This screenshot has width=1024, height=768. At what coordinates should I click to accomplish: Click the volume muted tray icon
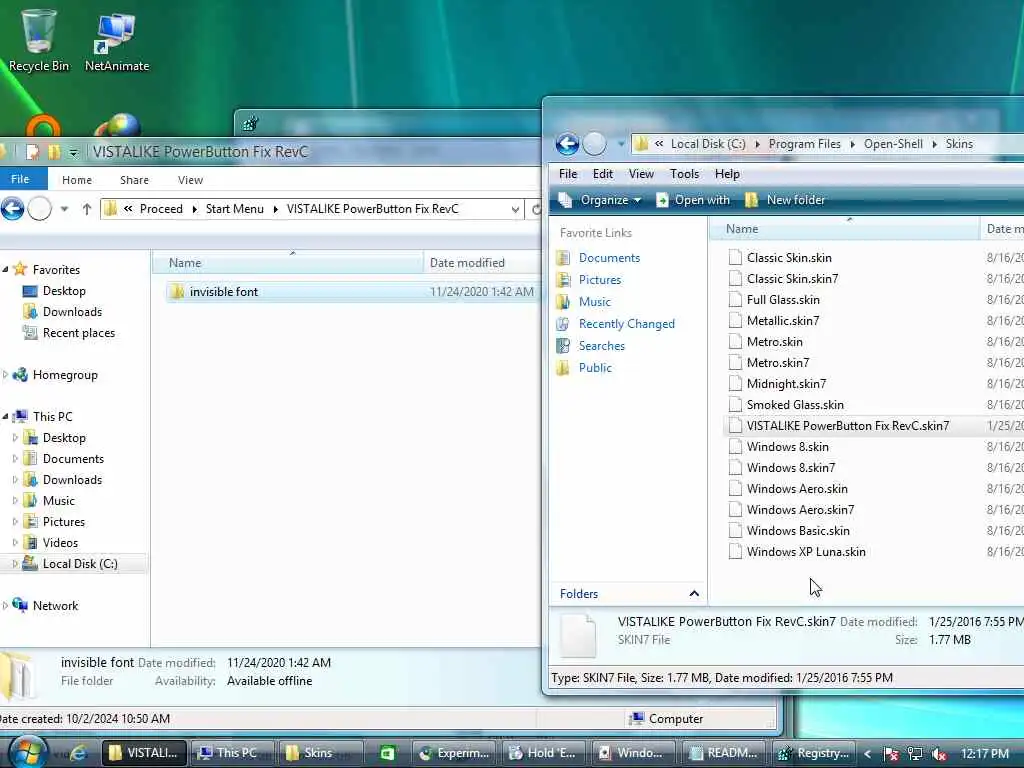(939, 754)
